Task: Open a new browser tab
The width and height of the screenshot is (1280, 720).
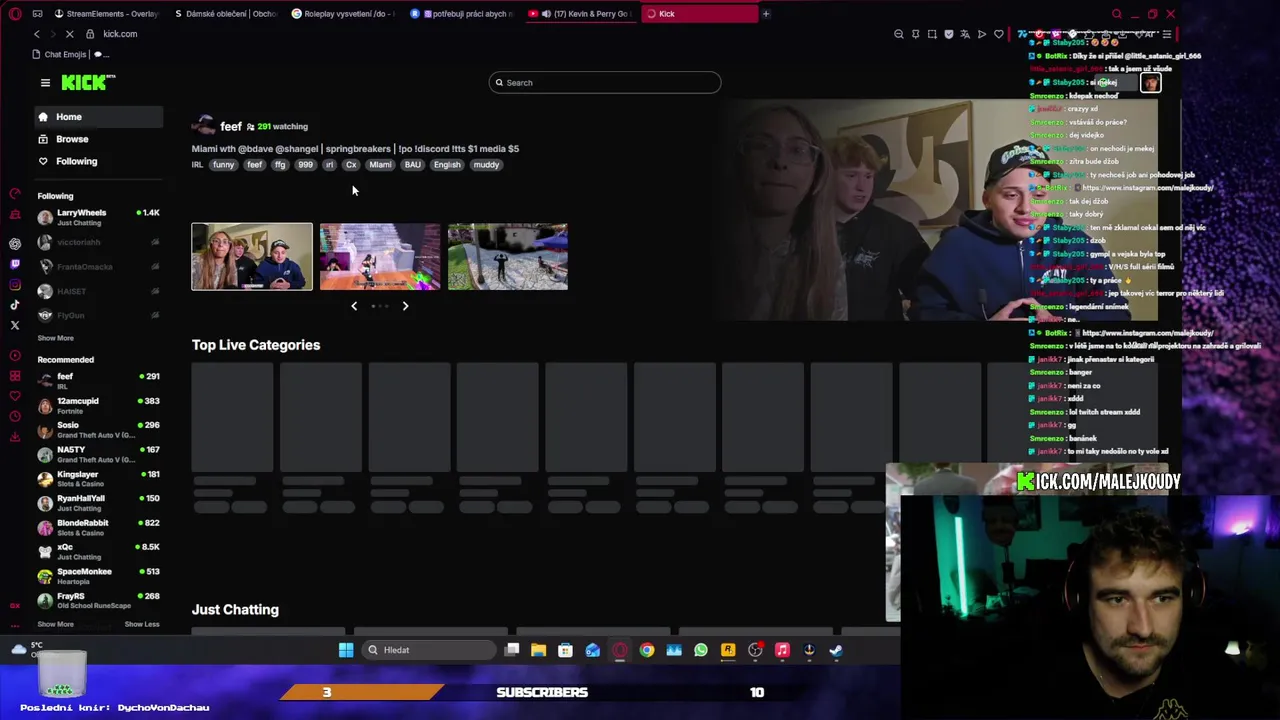Action: (x=766, y=14)
